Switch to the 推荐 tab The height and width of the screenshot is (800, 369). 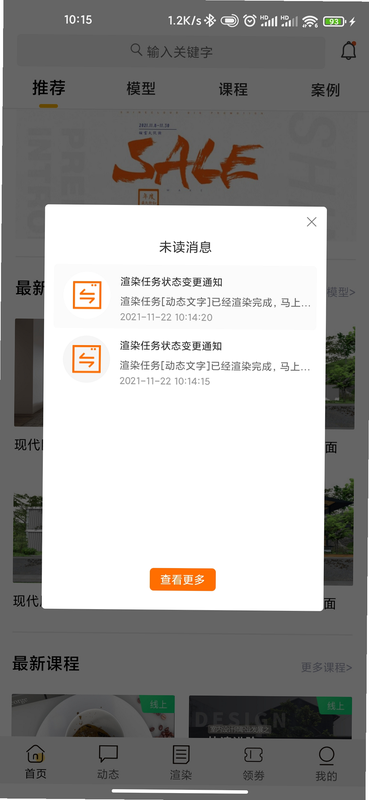pyautogui.click(x=49, y=88)
